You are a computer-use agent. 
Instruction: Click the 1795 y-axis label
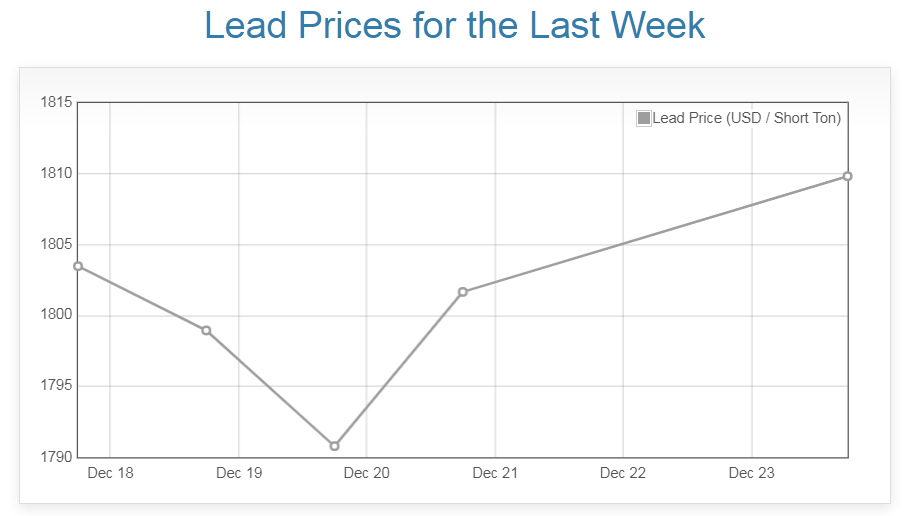coord(55,386)
